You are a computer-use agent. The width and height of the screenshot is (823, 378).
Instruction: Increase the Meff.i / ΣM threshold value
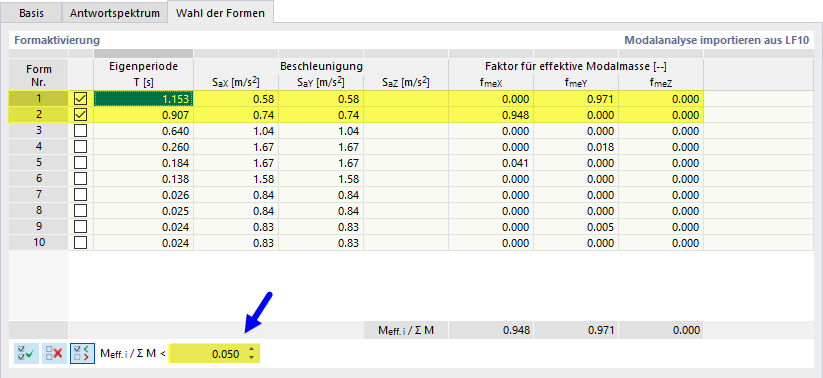pos(251,350)
